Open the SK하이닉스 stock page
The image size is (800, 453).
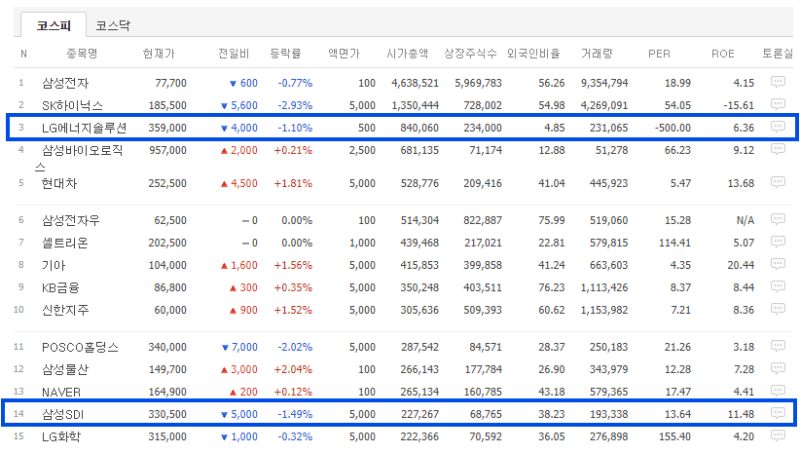(72, 106)
